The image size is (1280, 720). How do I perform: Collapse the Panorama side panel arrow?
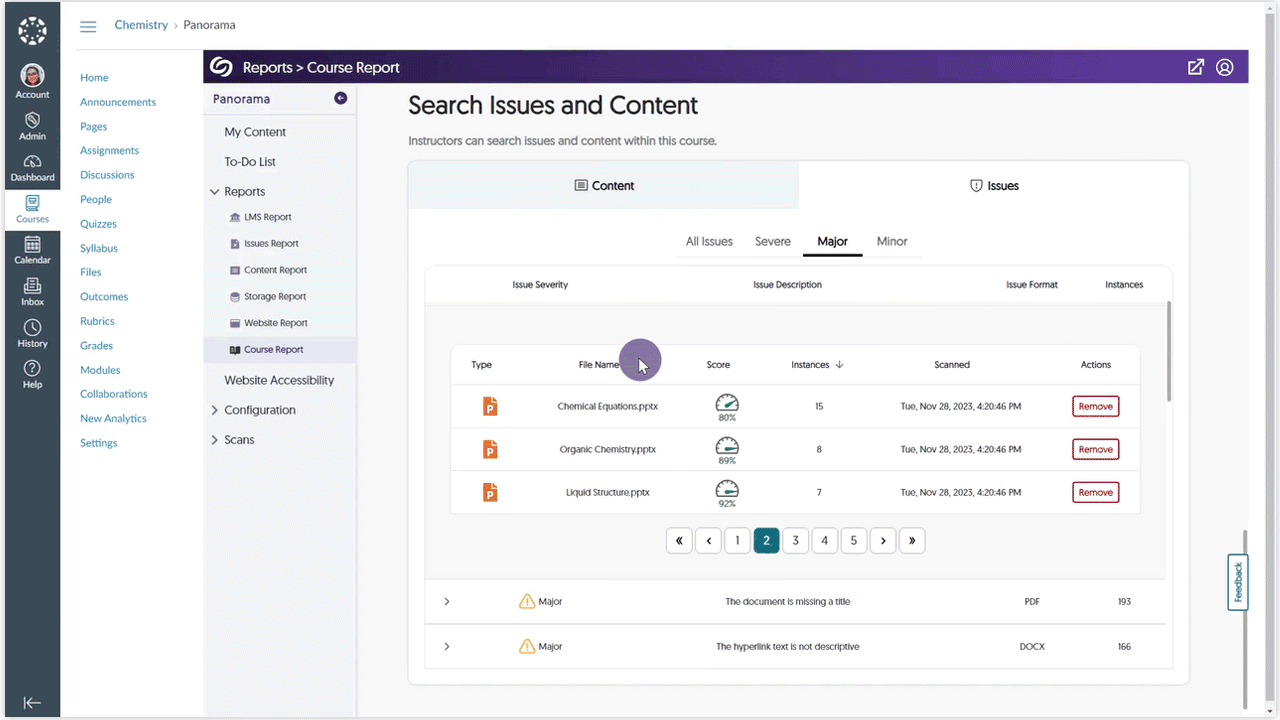coord(340,98)
